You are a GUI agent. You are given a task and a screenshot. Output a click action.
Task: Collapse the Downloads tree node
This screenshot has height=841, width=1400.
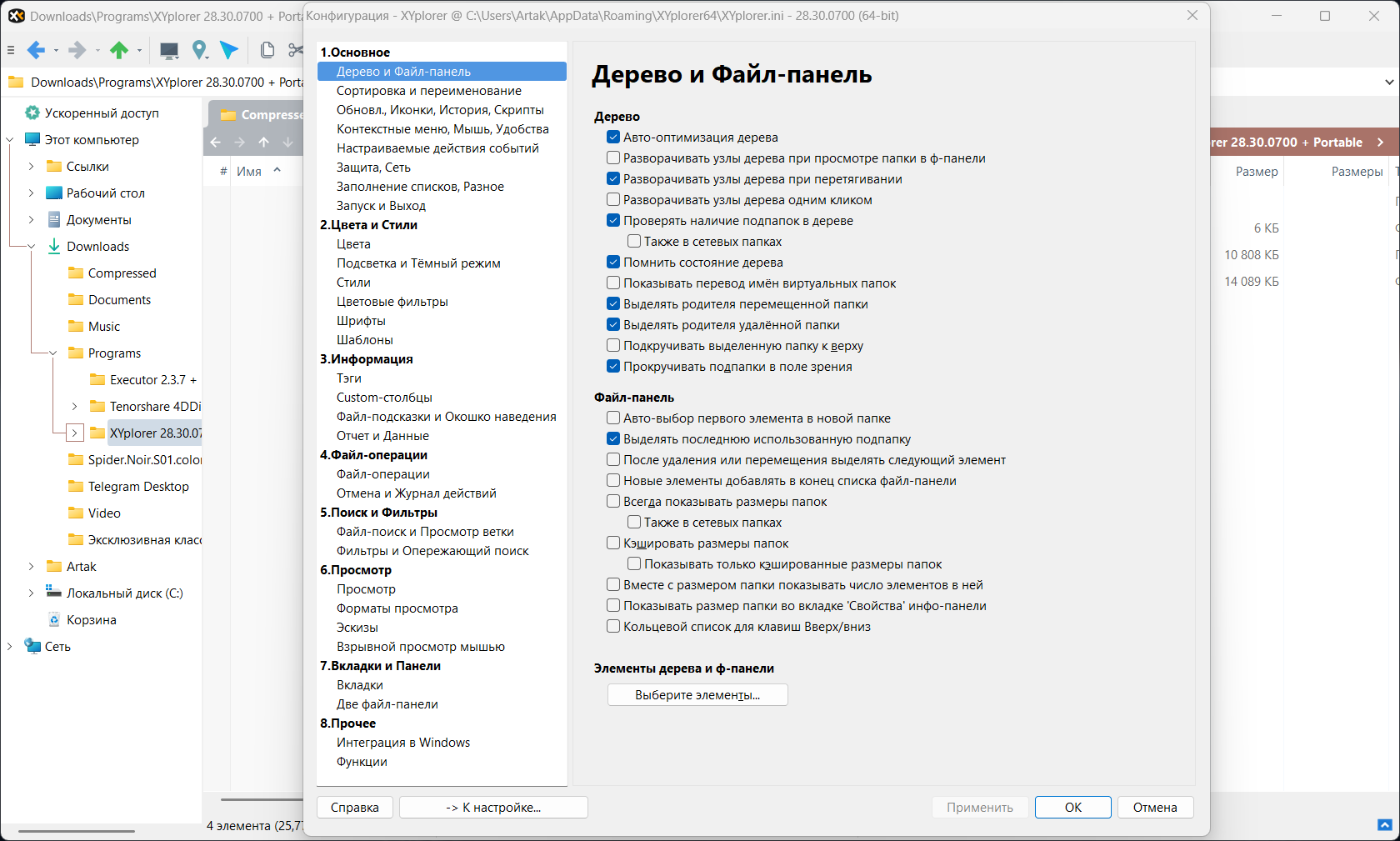32,247
